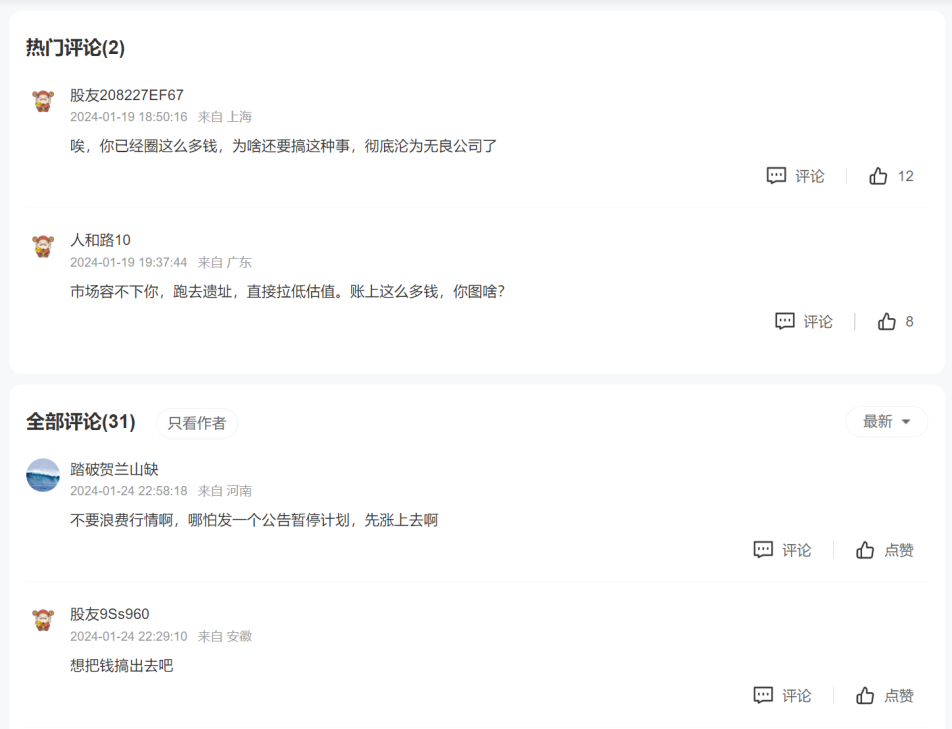
Task: Like the comment with 8 thumbs-up
Action: click(886, 321)
